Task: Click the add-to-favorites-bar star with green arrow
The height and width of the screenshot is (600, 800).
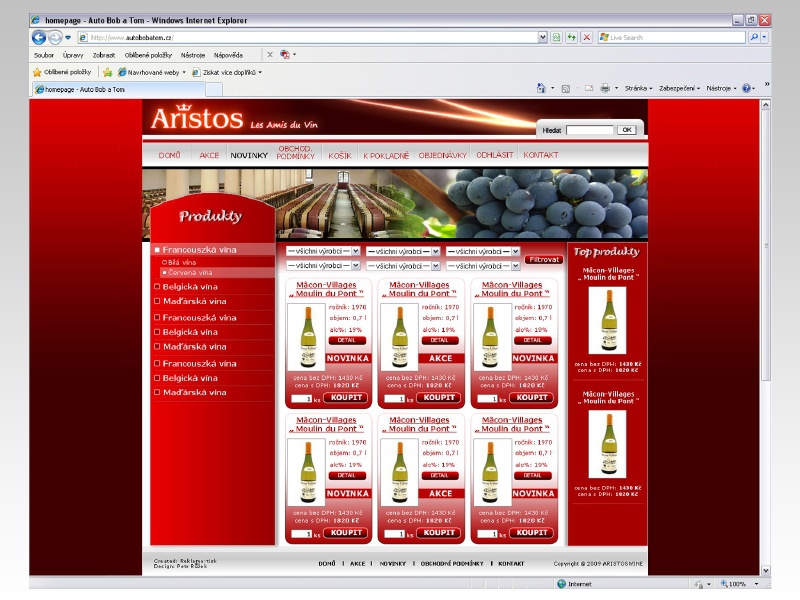Action: tap(107, 72)
